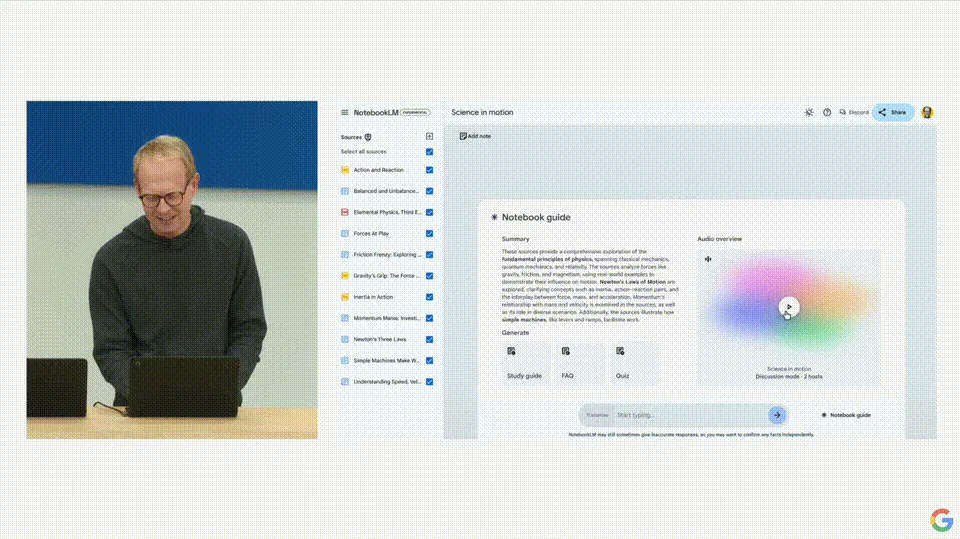The image size is (960, 539).
Task: Open the NotebookLM hamburger menu
Action: (x=345, y=113)
